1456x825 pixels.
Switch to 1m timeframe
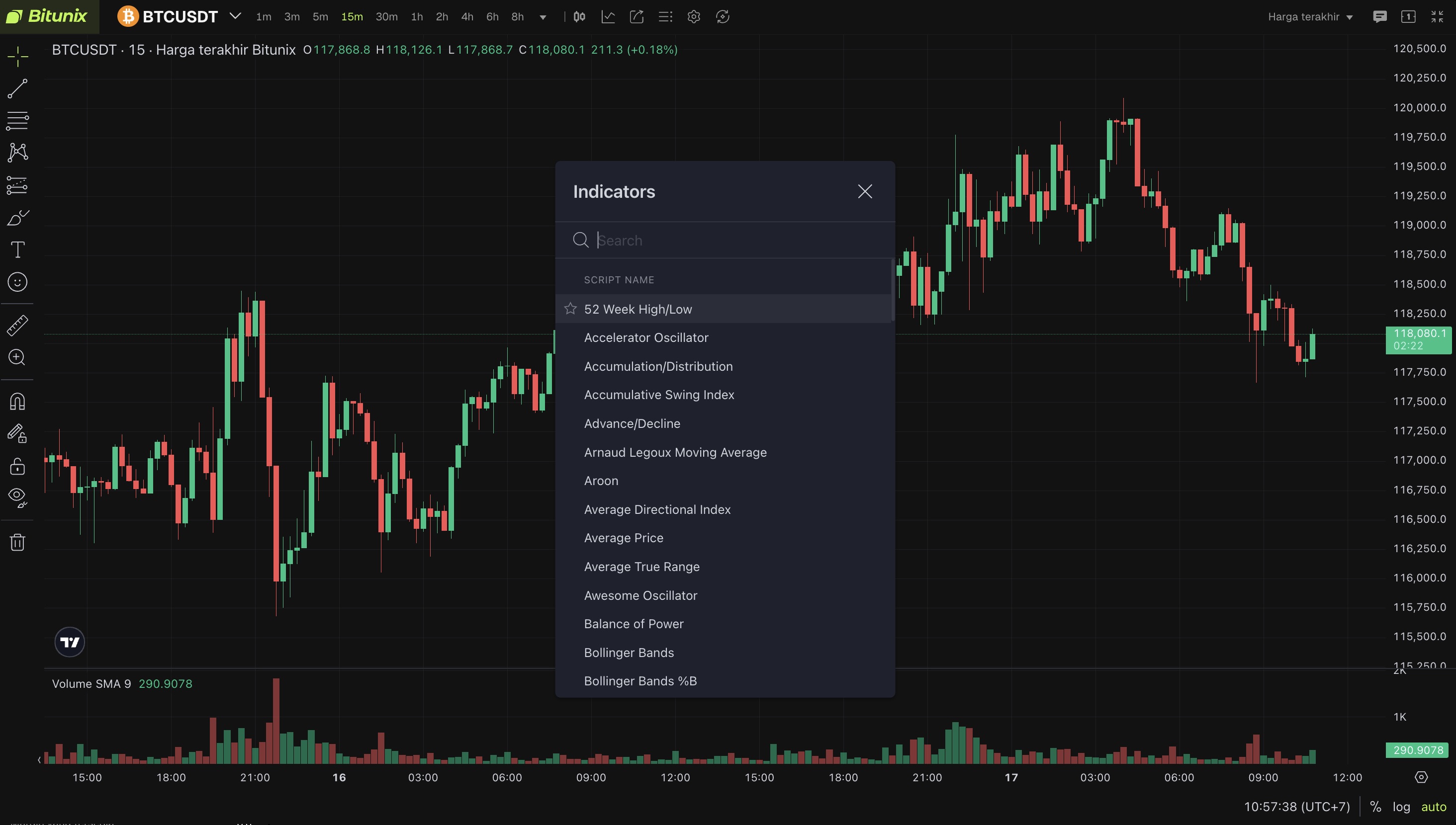264,16
